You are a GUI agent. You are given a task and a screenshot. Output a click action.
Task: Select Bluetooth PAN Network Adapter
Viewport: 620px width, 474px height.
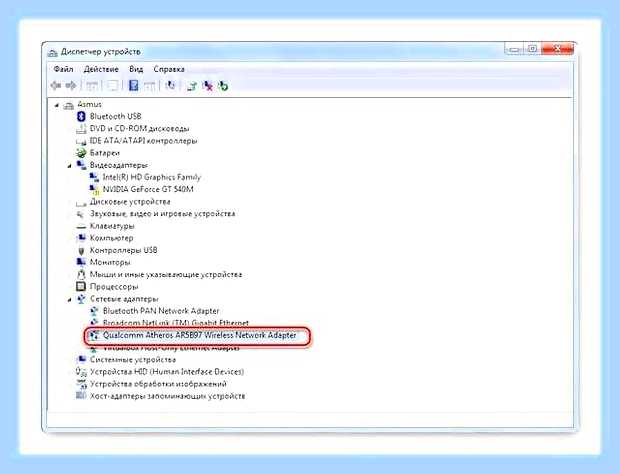pyautogui.click(x=161, y=311)
